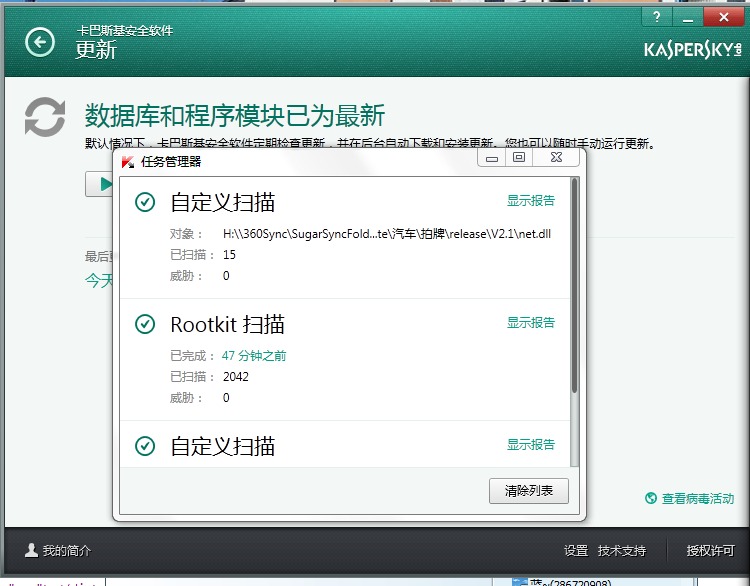Click scanned count 15
The image size is (750, 586).
(x=230, y=255)
